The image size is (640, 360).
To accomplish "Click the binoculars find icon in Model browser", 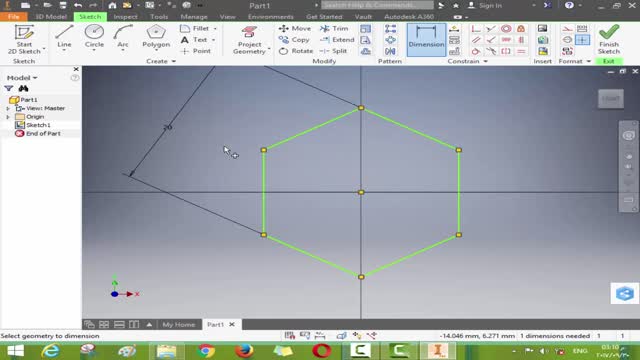I will [23, 88].
